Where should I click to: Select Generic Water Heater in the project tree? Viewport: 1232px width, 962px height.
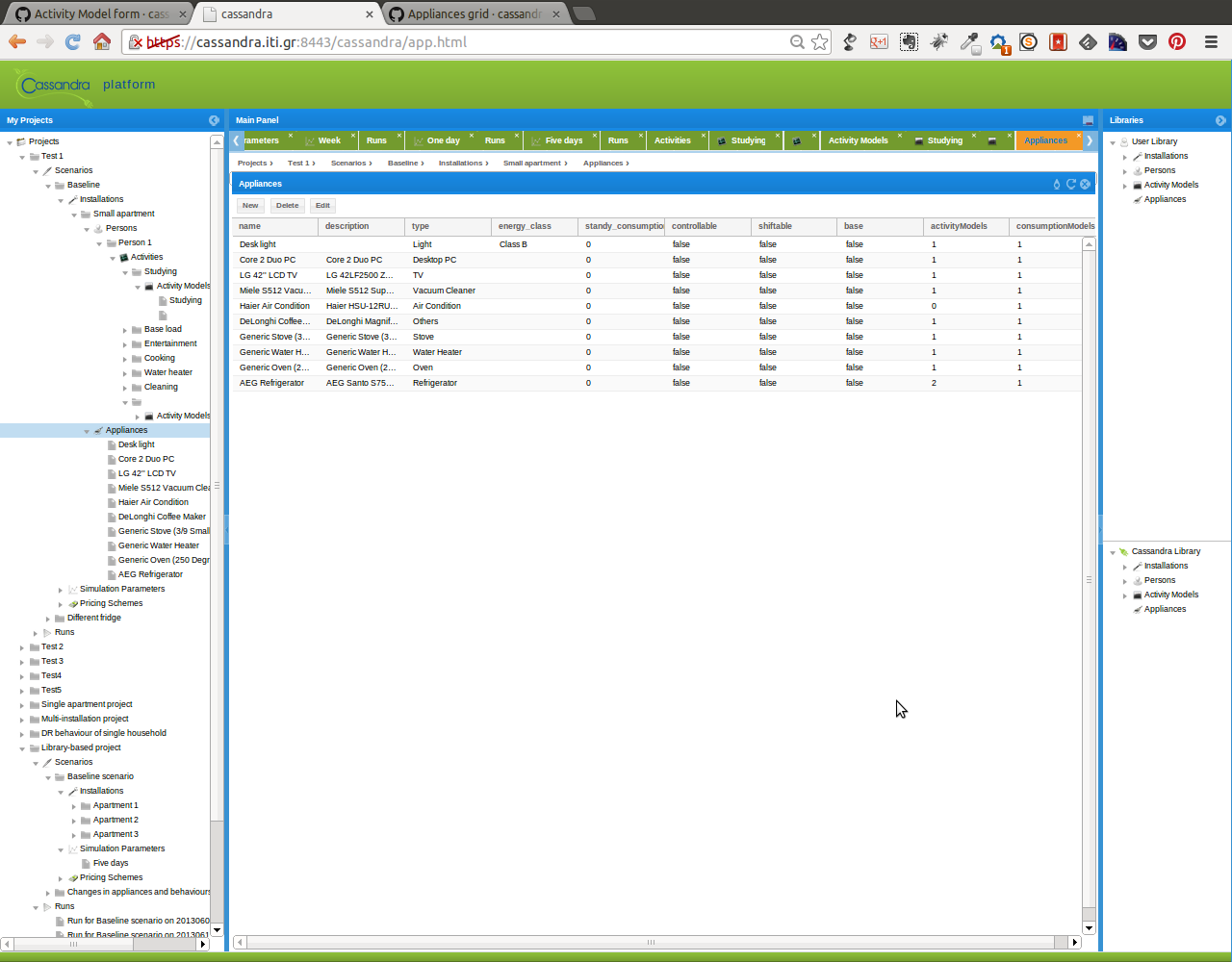click(158, 546)
